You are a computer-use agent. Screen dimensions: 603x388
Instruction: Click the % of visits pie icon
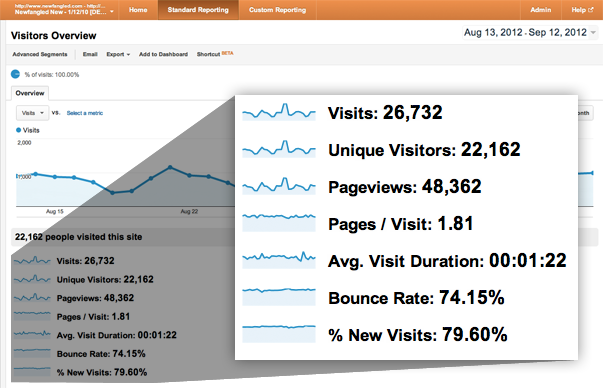[x=15, y=74]
